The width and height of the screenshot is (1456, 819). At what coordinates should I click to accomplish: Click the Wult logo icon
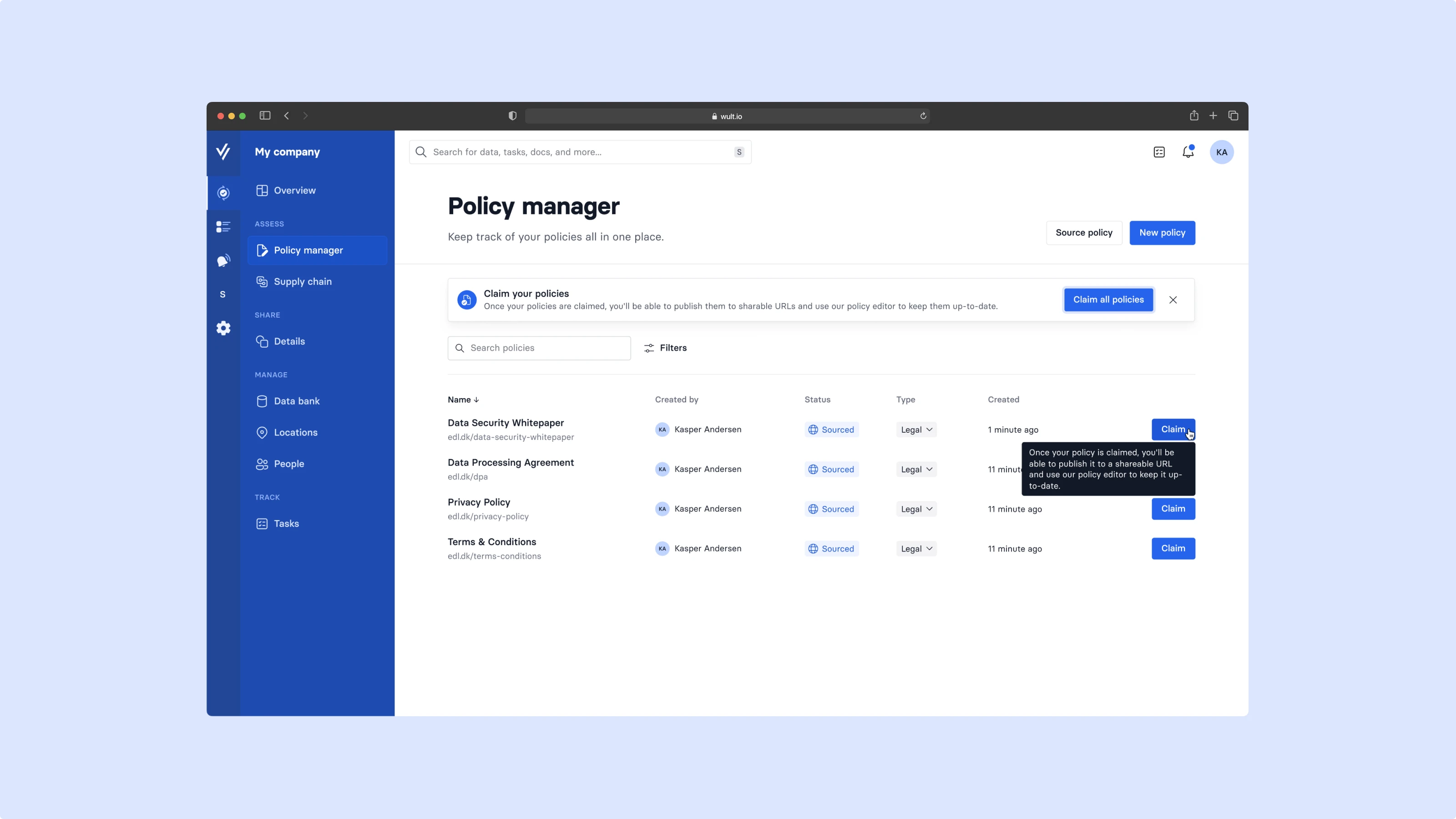[223, 152]
